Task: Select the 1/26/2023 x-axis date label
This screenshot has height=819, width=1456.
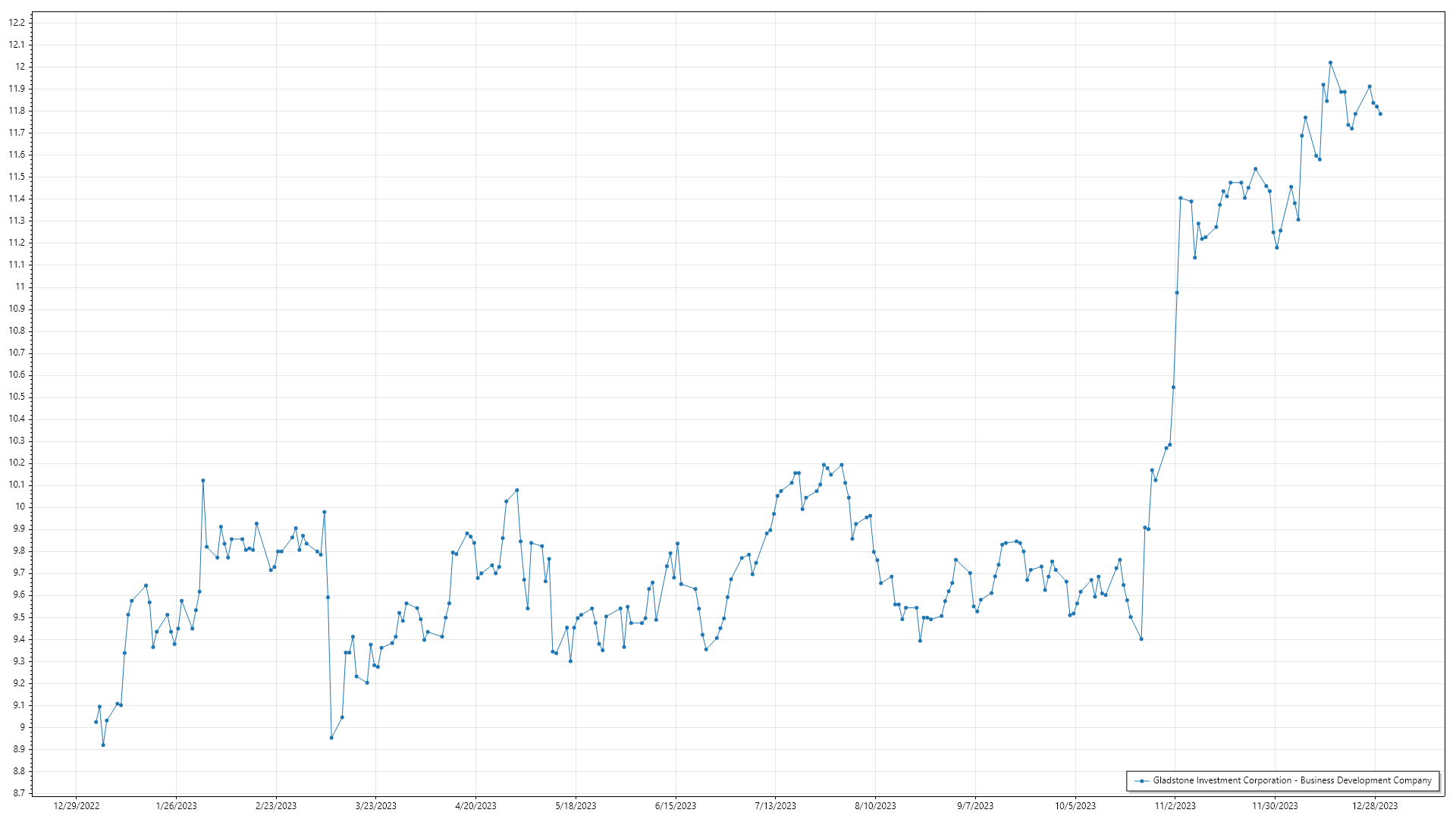Action: click(x=176, y=806)
